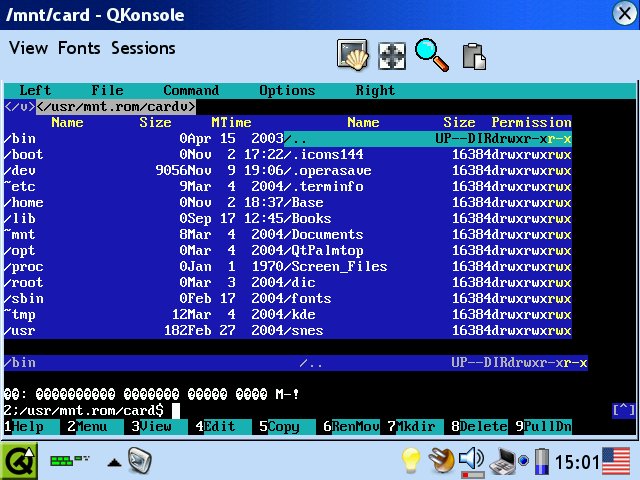Open Midnight Commander Options menu
The height and width of the screenshot is (480, 640).
pos(287,90)
